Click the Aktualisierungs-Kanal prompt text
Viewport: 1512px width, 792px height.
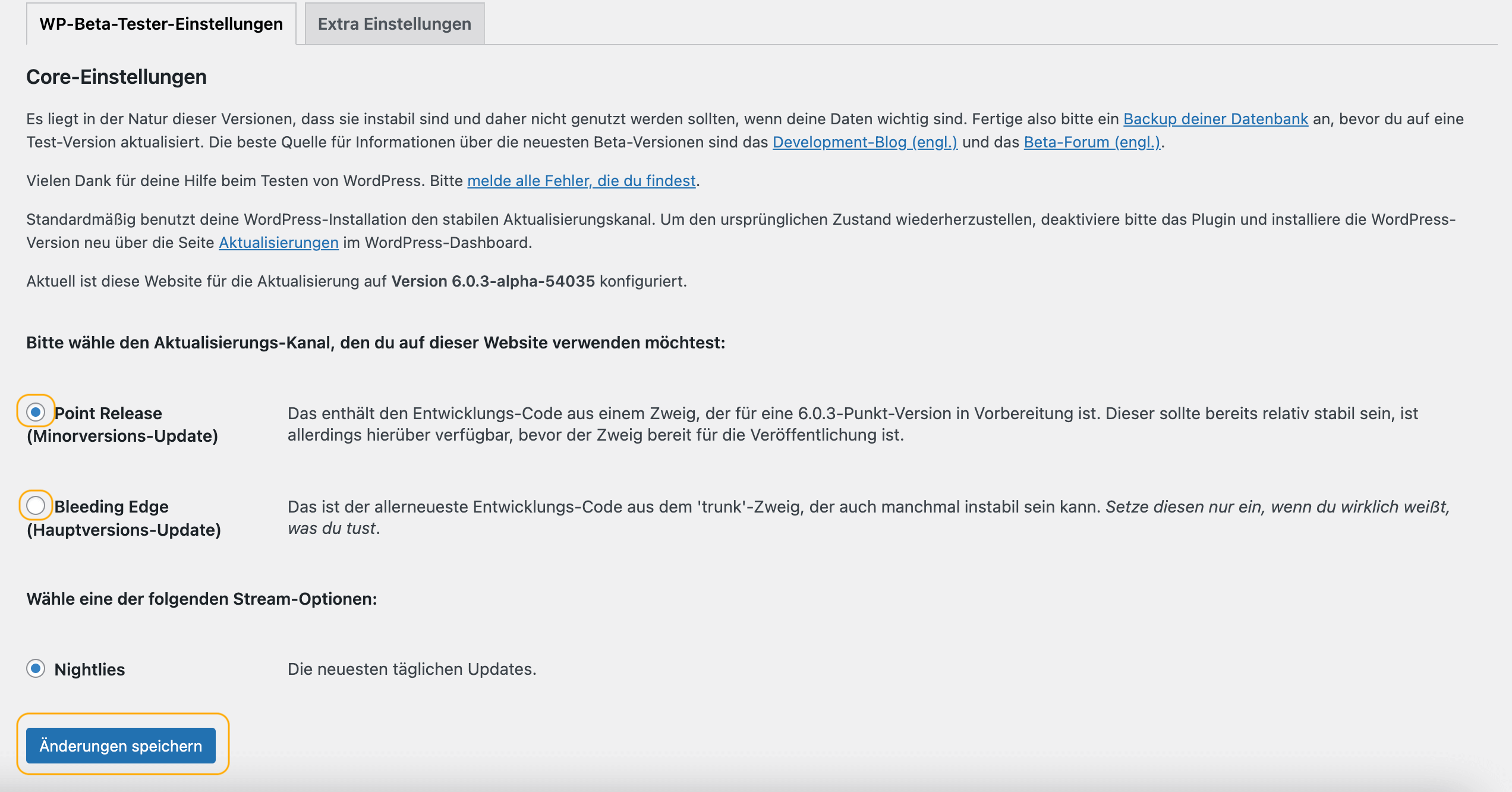[374, 342]
